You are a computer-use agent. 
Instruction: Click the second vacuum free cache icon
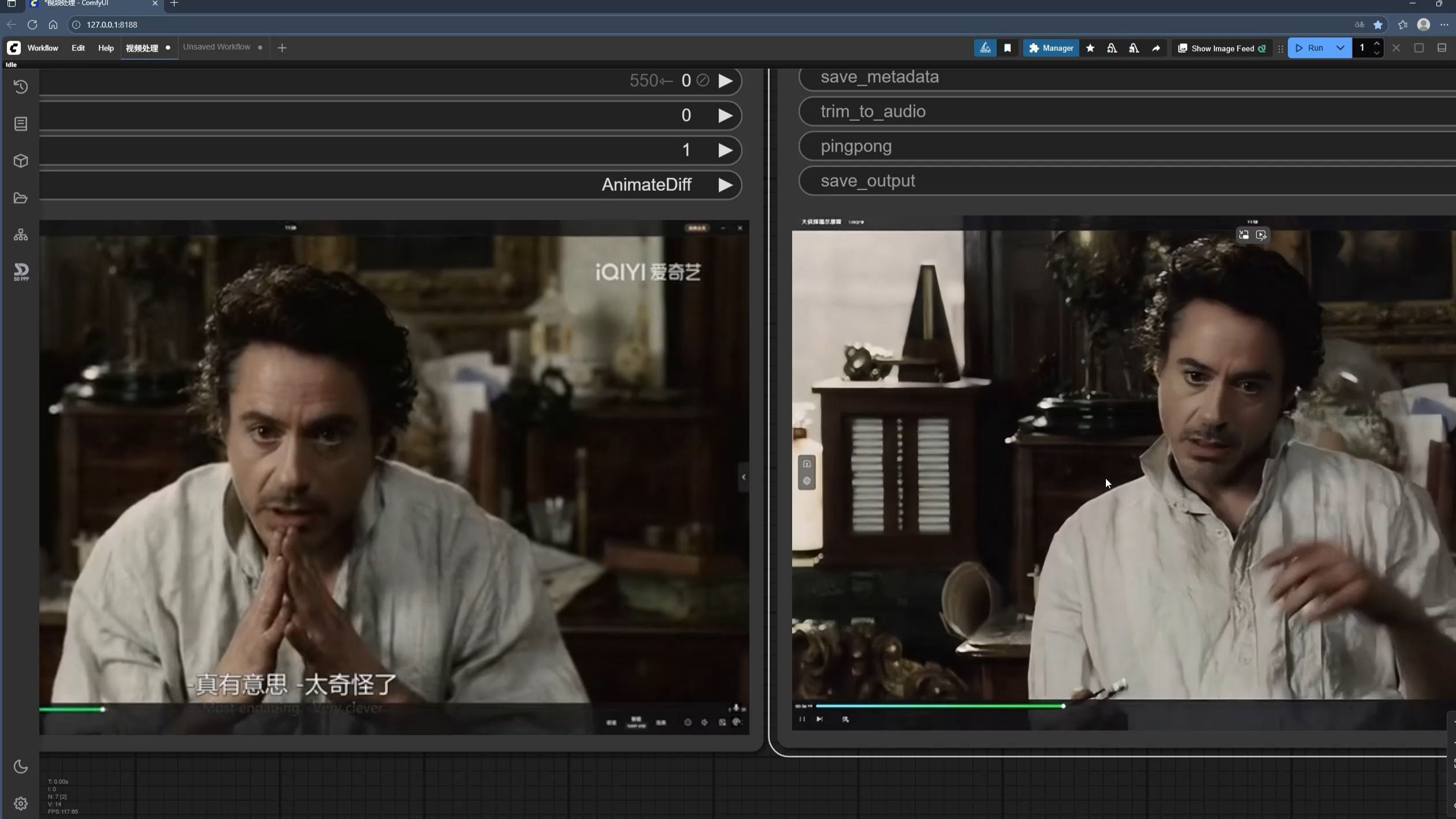point(1134,48)
